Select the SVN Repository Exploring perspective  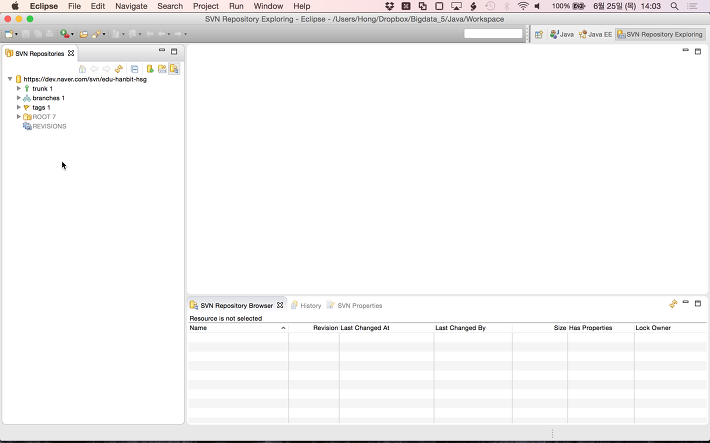click(x=660, y=34)
